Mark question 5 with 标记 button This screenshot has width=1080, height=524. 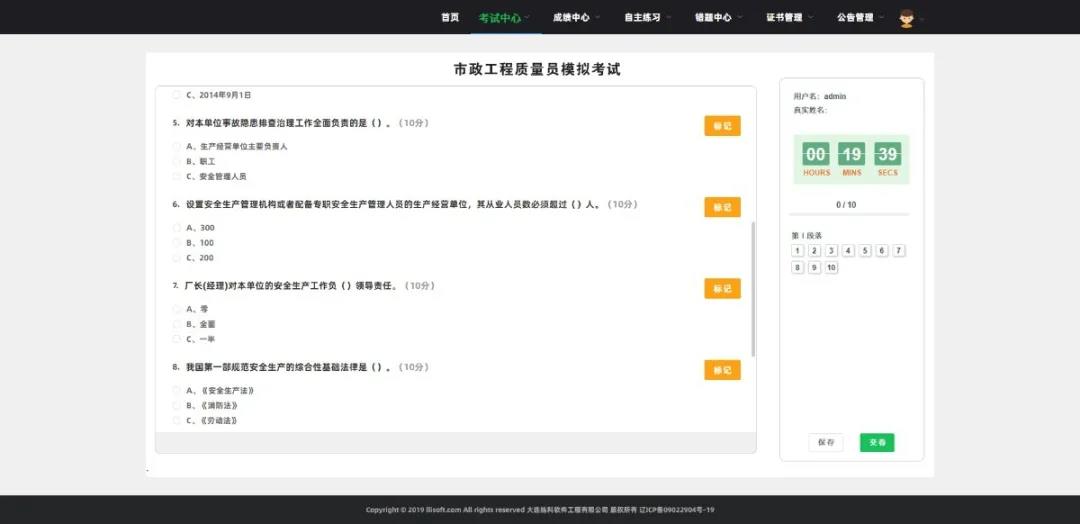[x=722, y=126]
